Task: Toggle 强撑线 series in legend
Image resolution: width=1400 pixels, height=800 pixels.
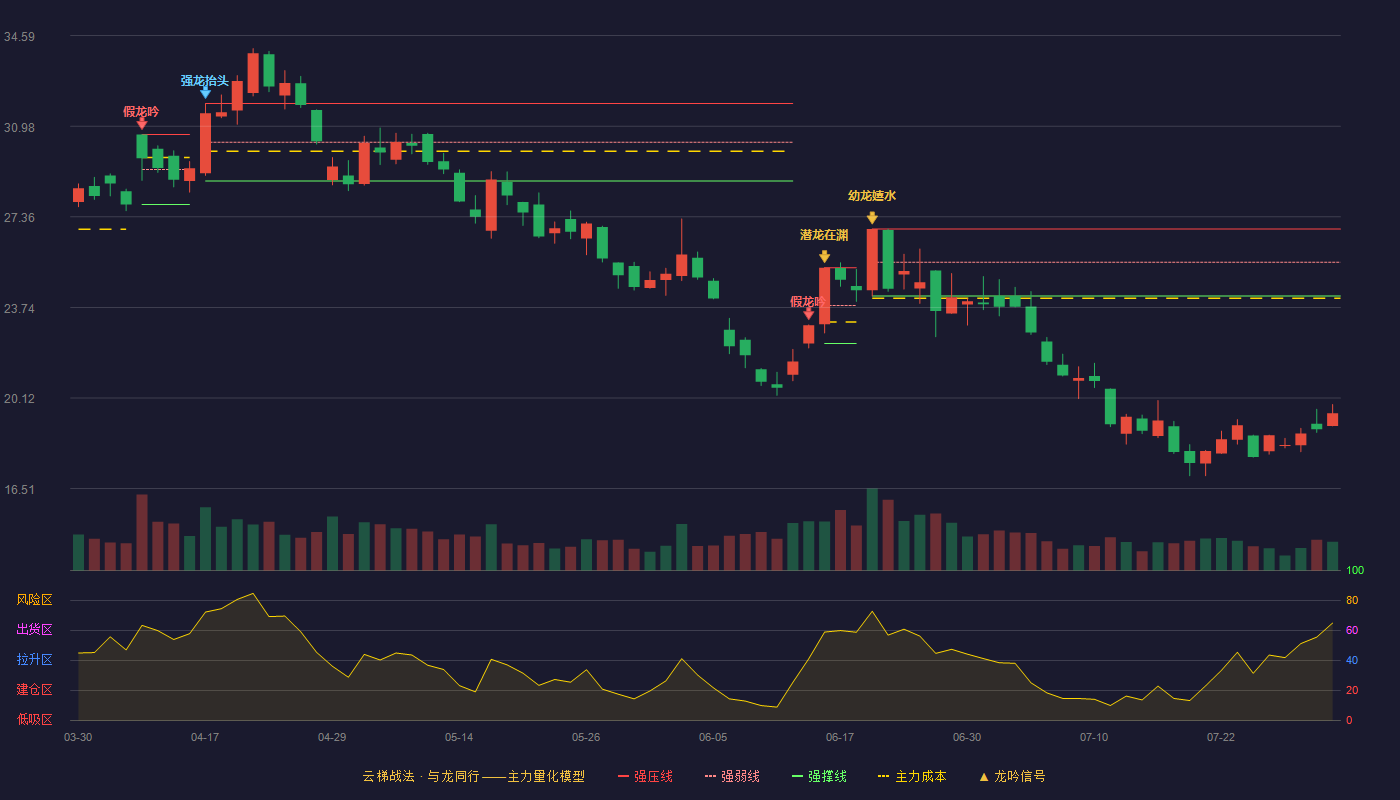Action: [x=819, y=776]
